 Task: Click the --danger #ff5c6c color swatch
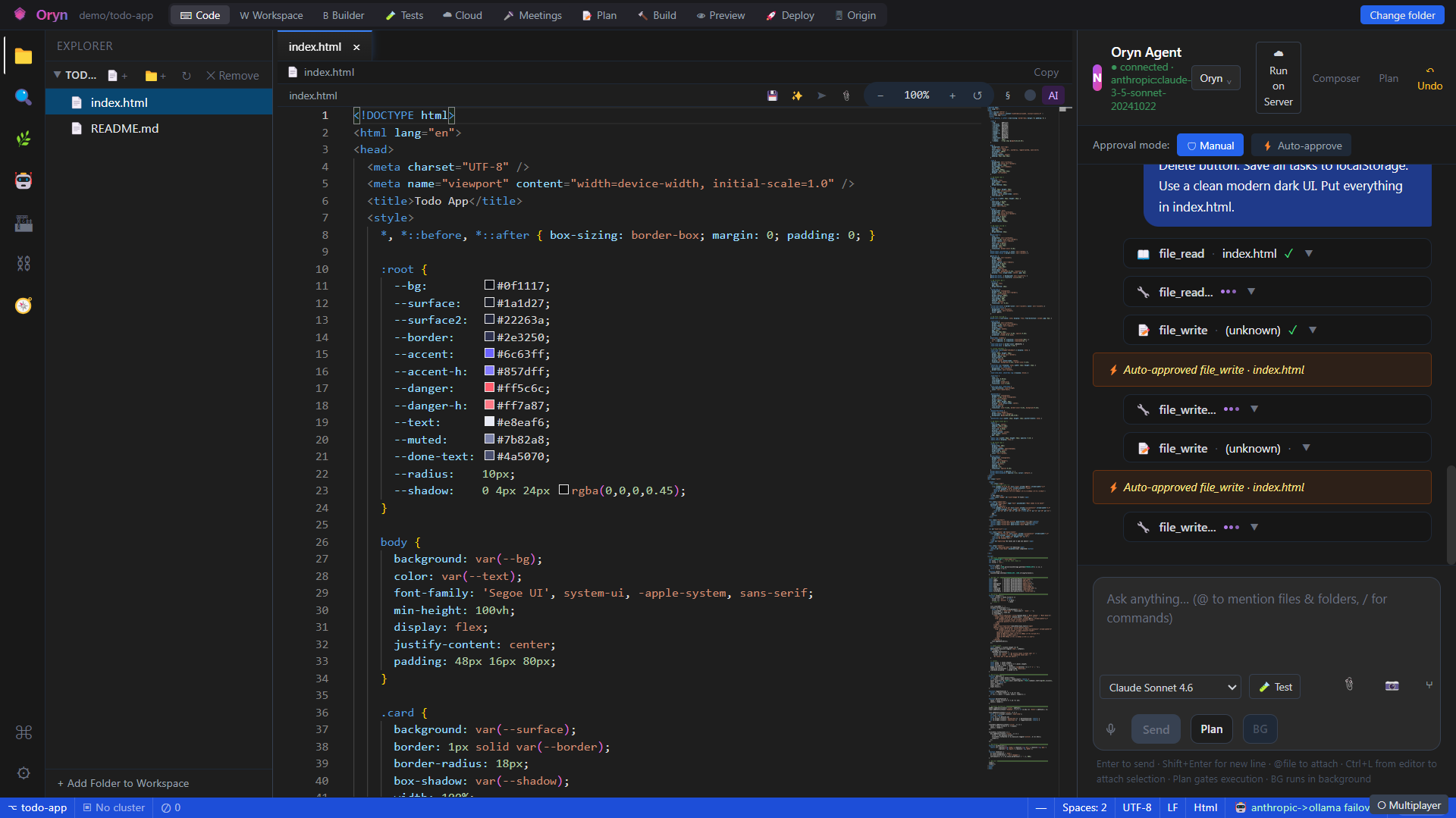click(x=489, y=387)
